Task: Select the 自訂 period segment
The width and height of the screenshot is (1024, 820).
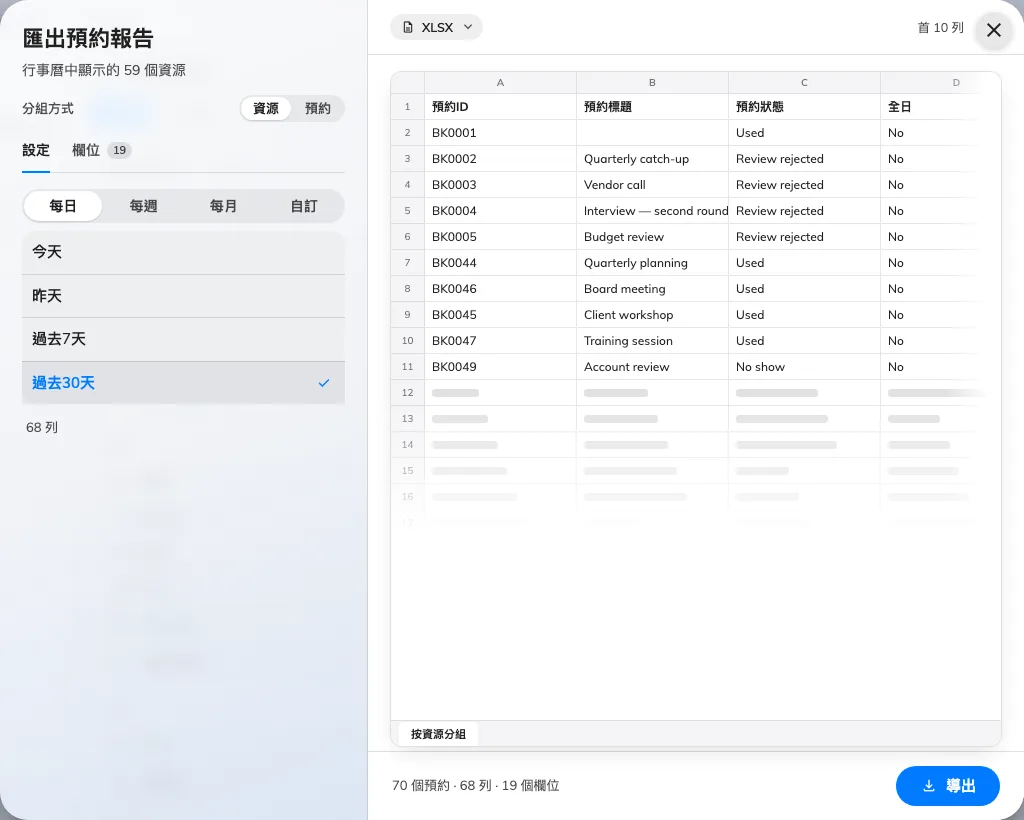Action: pyautogui.click(x=304, y=206)
